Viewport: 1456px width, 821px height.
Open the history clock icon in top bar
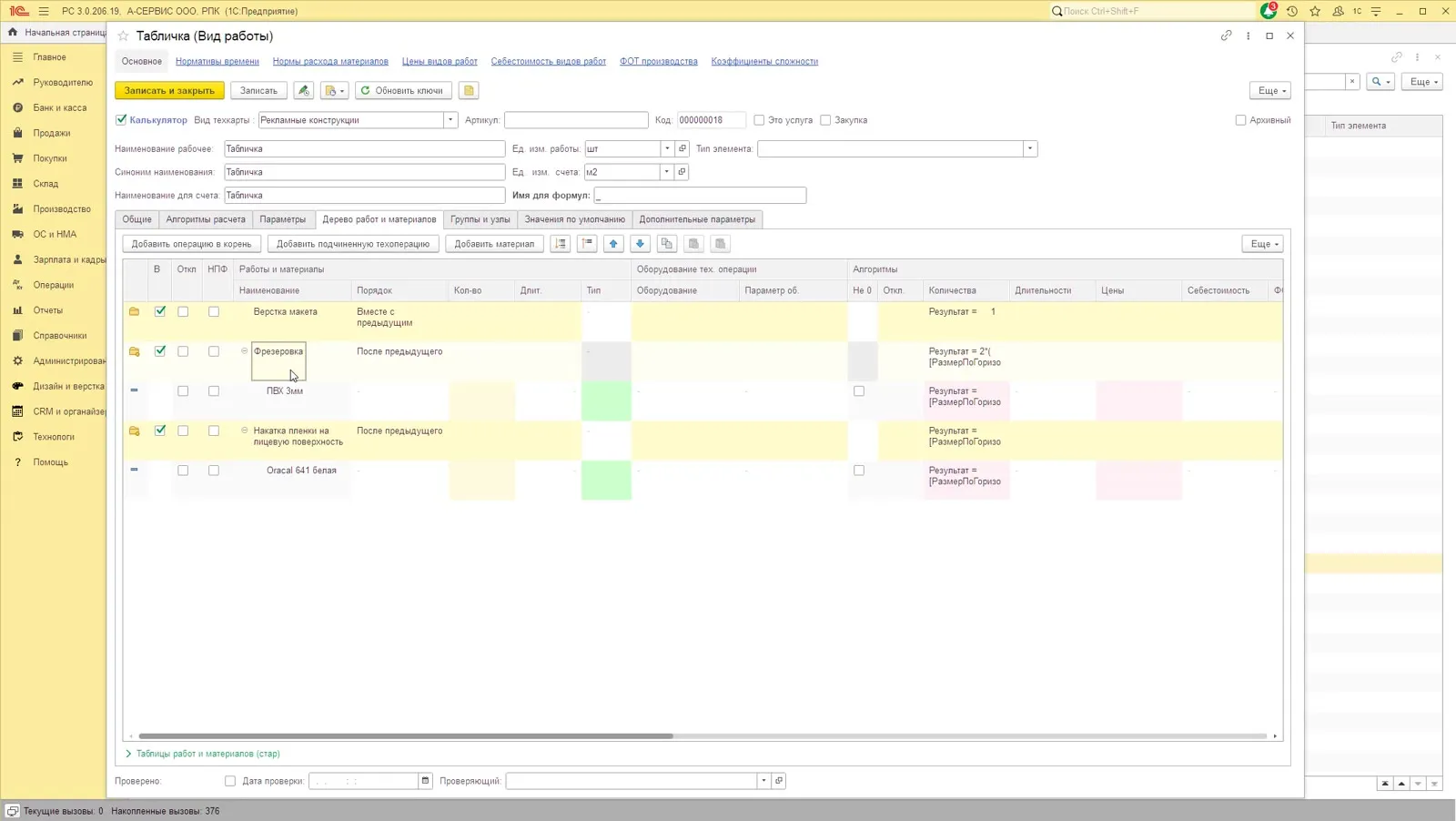pos(1291,11)
